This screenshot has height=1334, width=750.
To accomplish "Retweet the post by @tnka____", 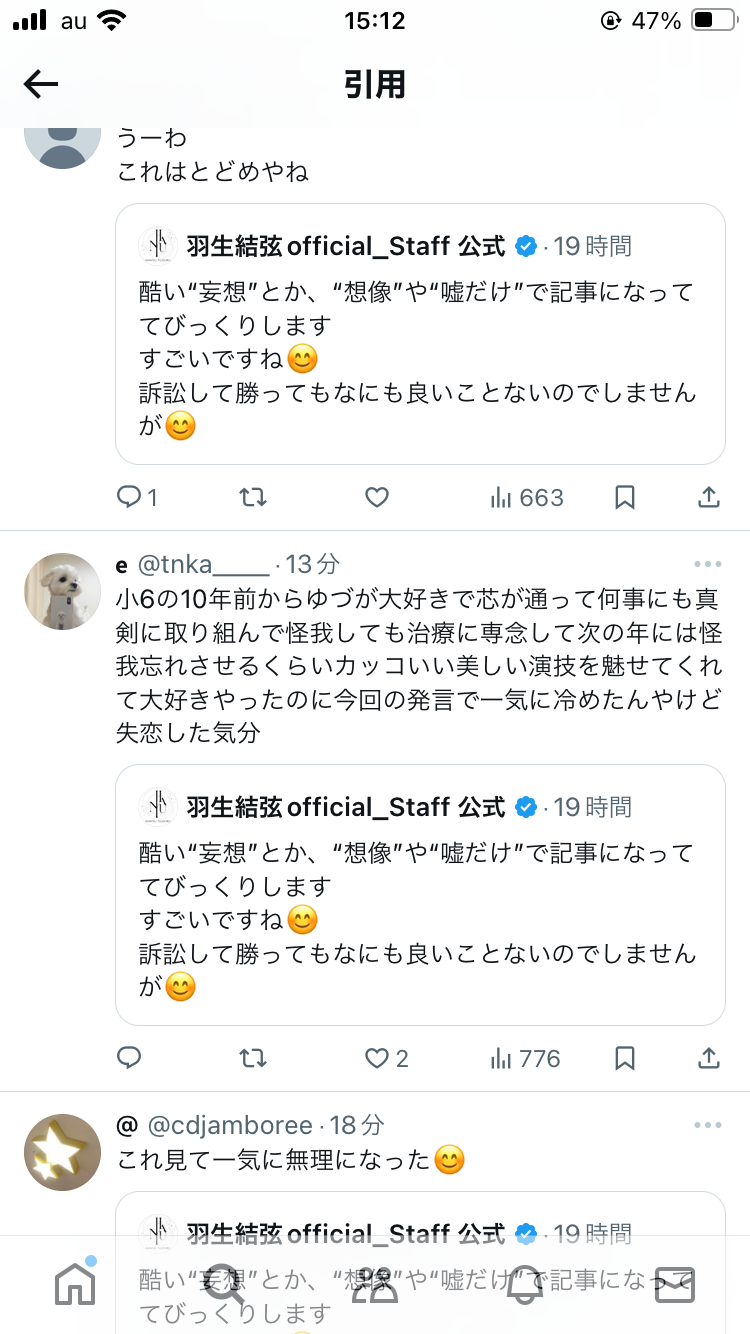I will pyautogui.click(x=253, y=1057).
